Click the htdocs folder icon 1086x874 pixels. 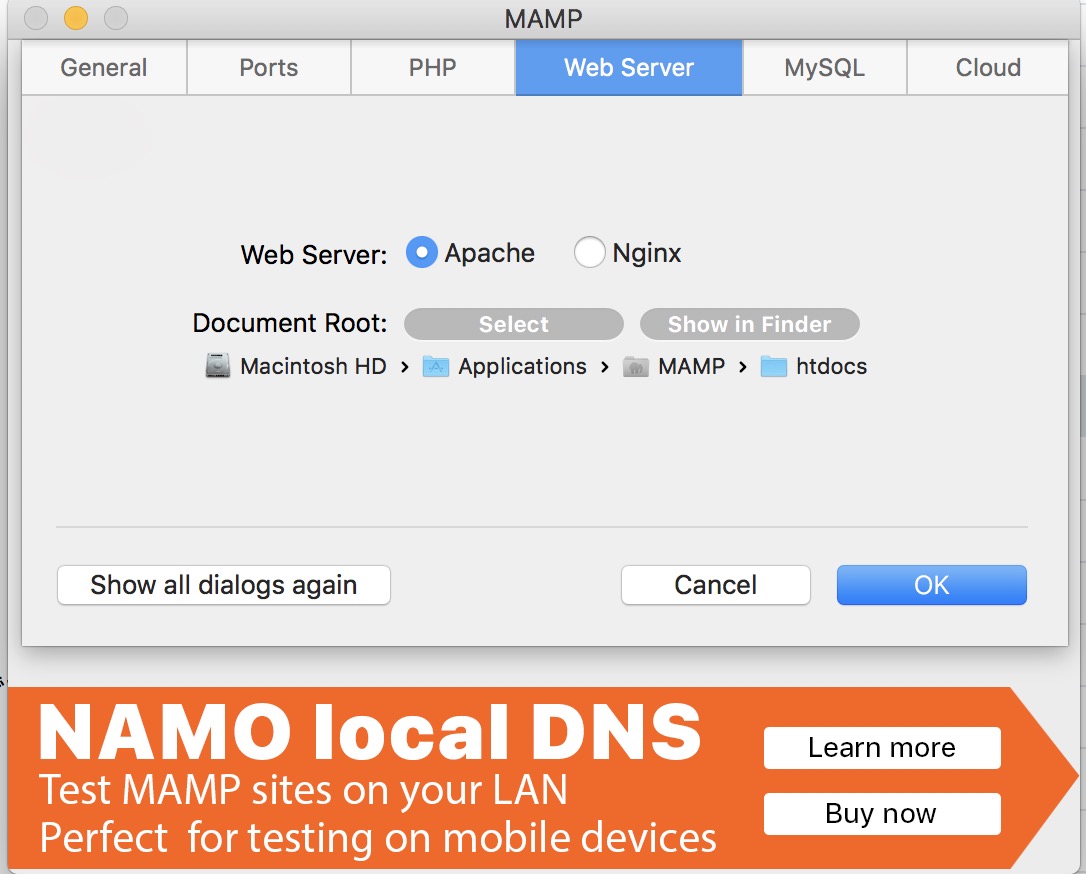pos(774,366)
